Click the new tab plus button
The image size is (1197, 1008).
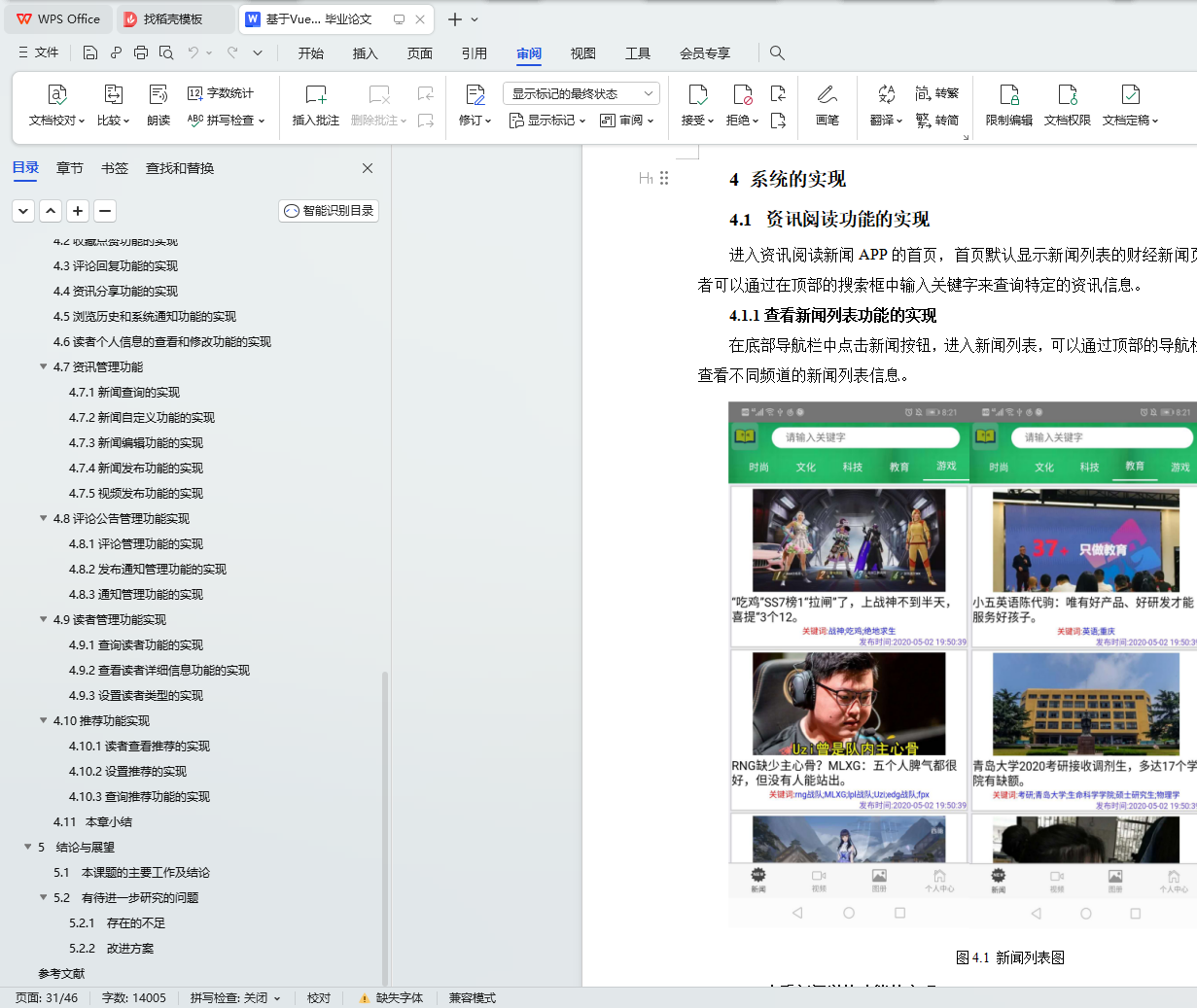(x=454, y=19)
